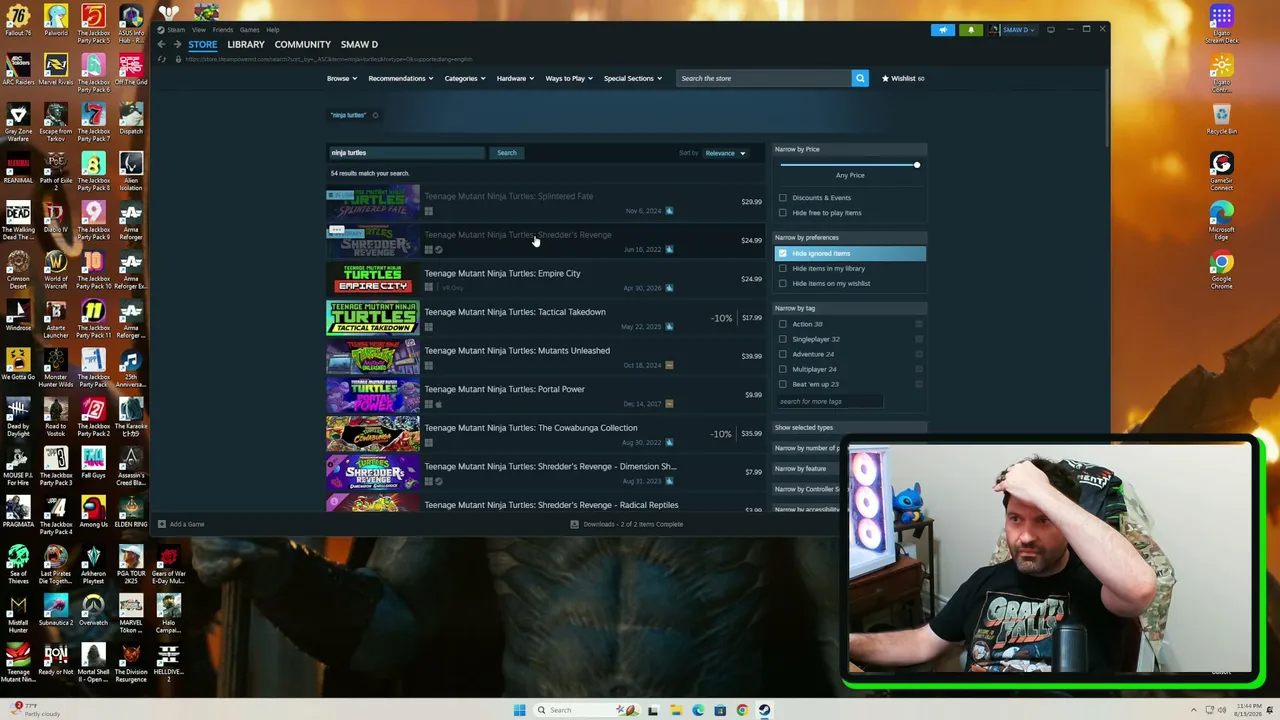Expand the Browse store menu
This screenshot has height=720, width=1280.
point(341,78)
